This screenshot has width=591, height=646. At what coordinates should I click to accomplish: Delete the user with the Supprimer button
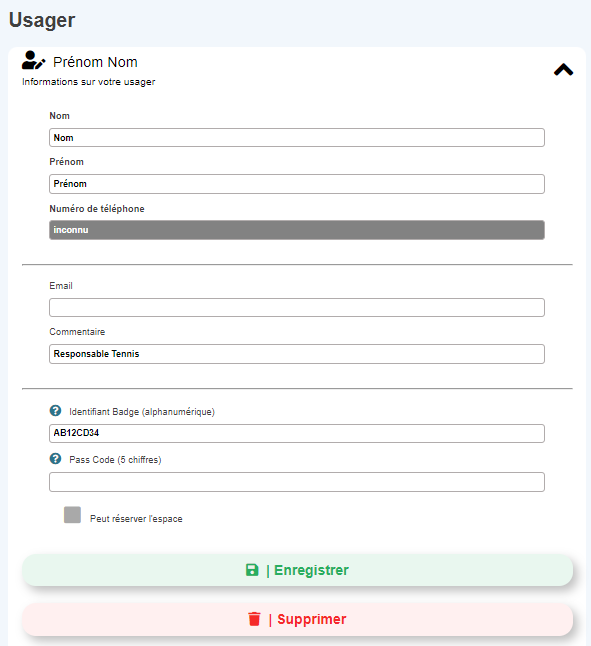(297, 619)
